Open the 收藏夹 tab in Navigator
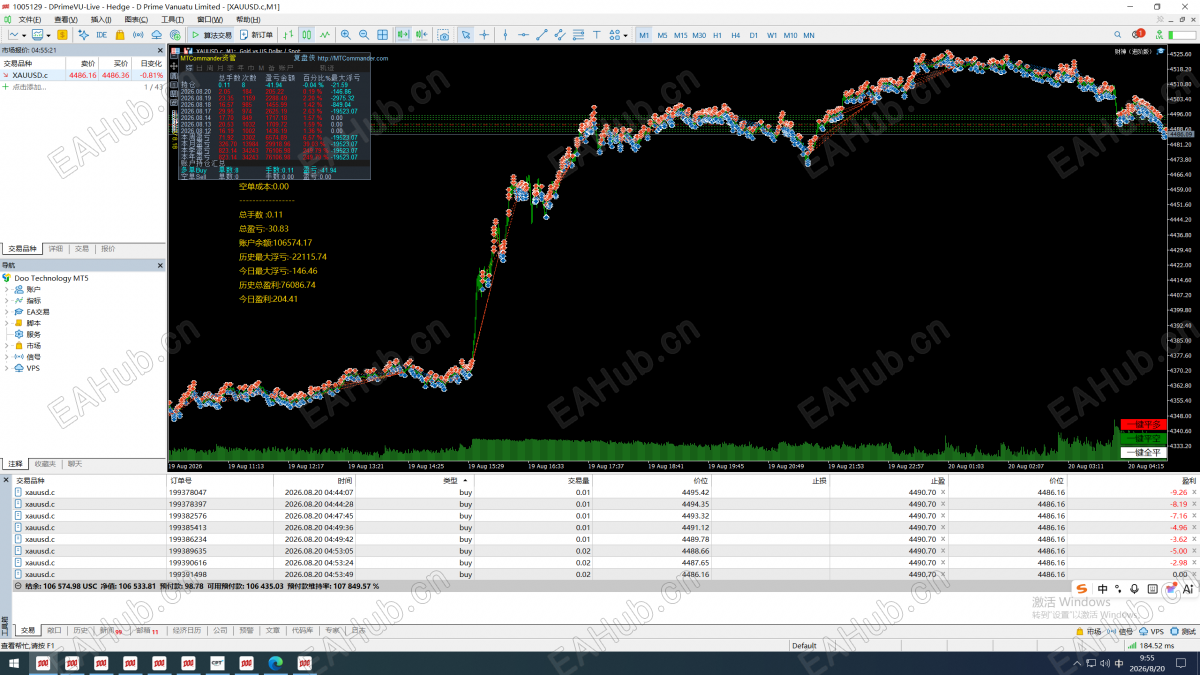Screen dimensions: 1200x675 pyautogui.click(x=45, y=464)
